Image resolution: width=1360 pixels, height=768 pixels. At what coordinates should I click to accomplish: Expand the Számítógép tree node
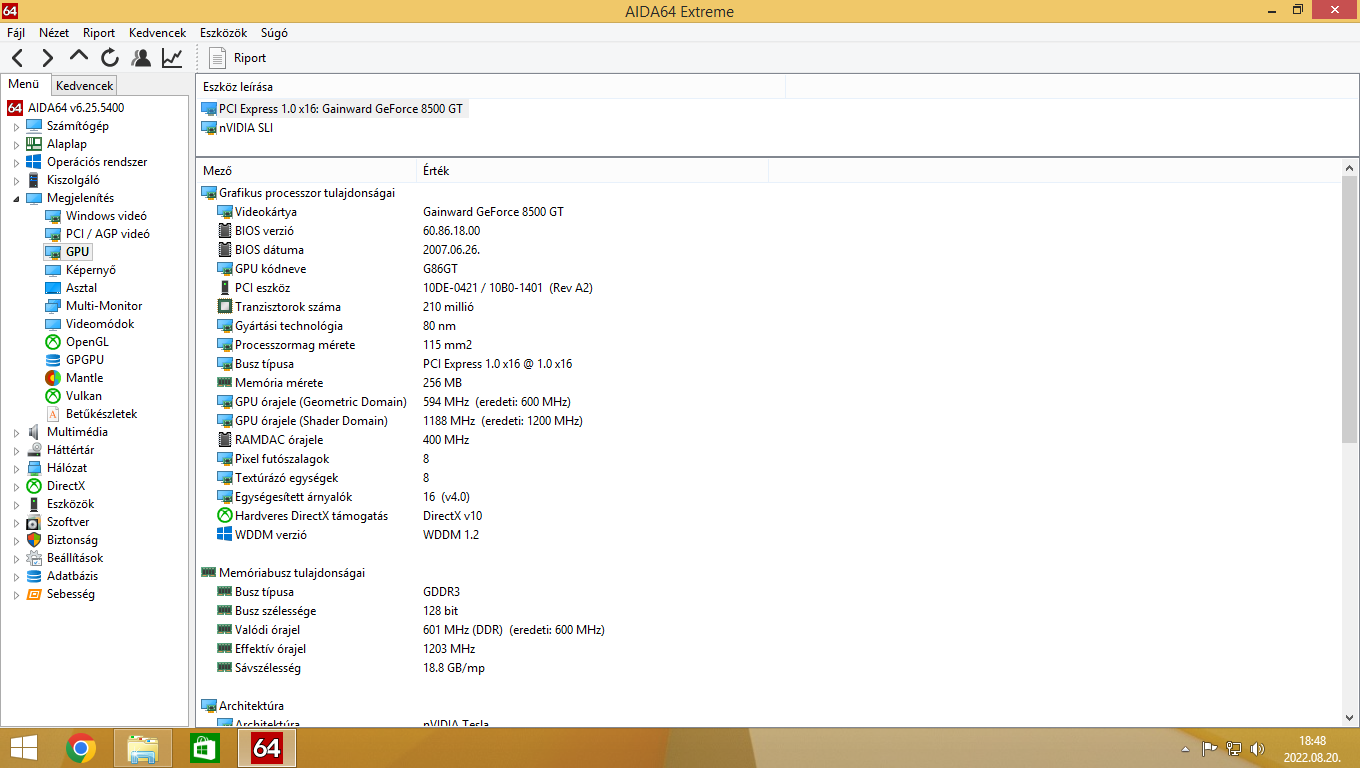(16, 127)
